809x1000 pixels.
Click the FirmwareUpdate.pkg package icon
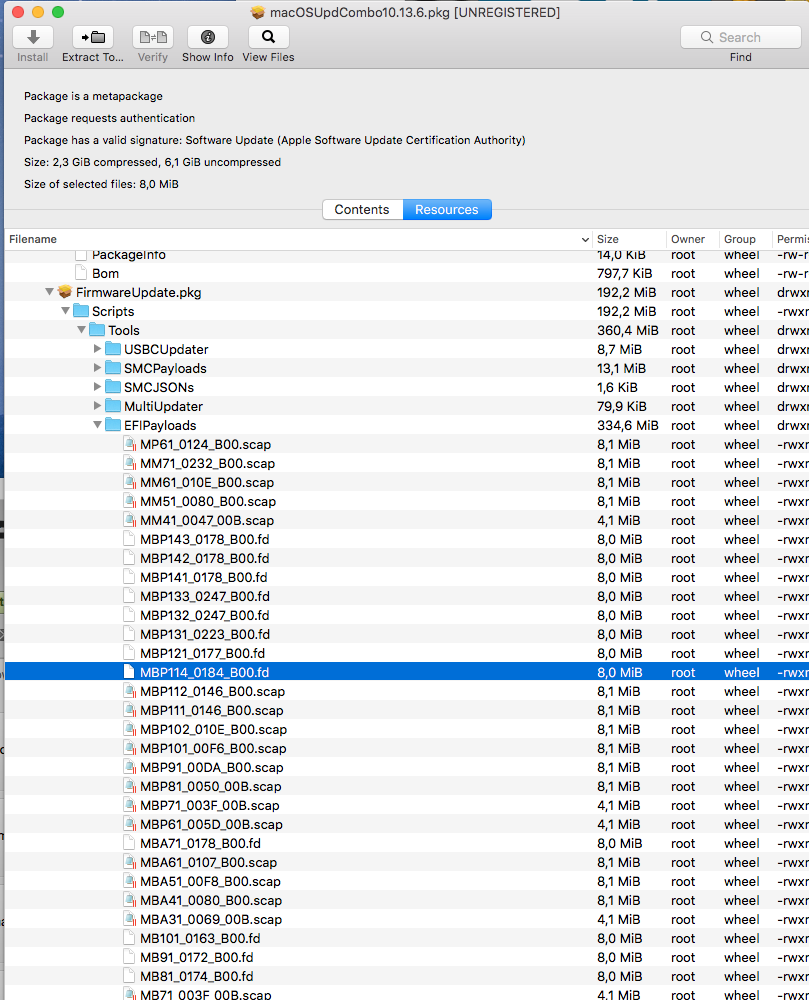(x=64, y=292)
